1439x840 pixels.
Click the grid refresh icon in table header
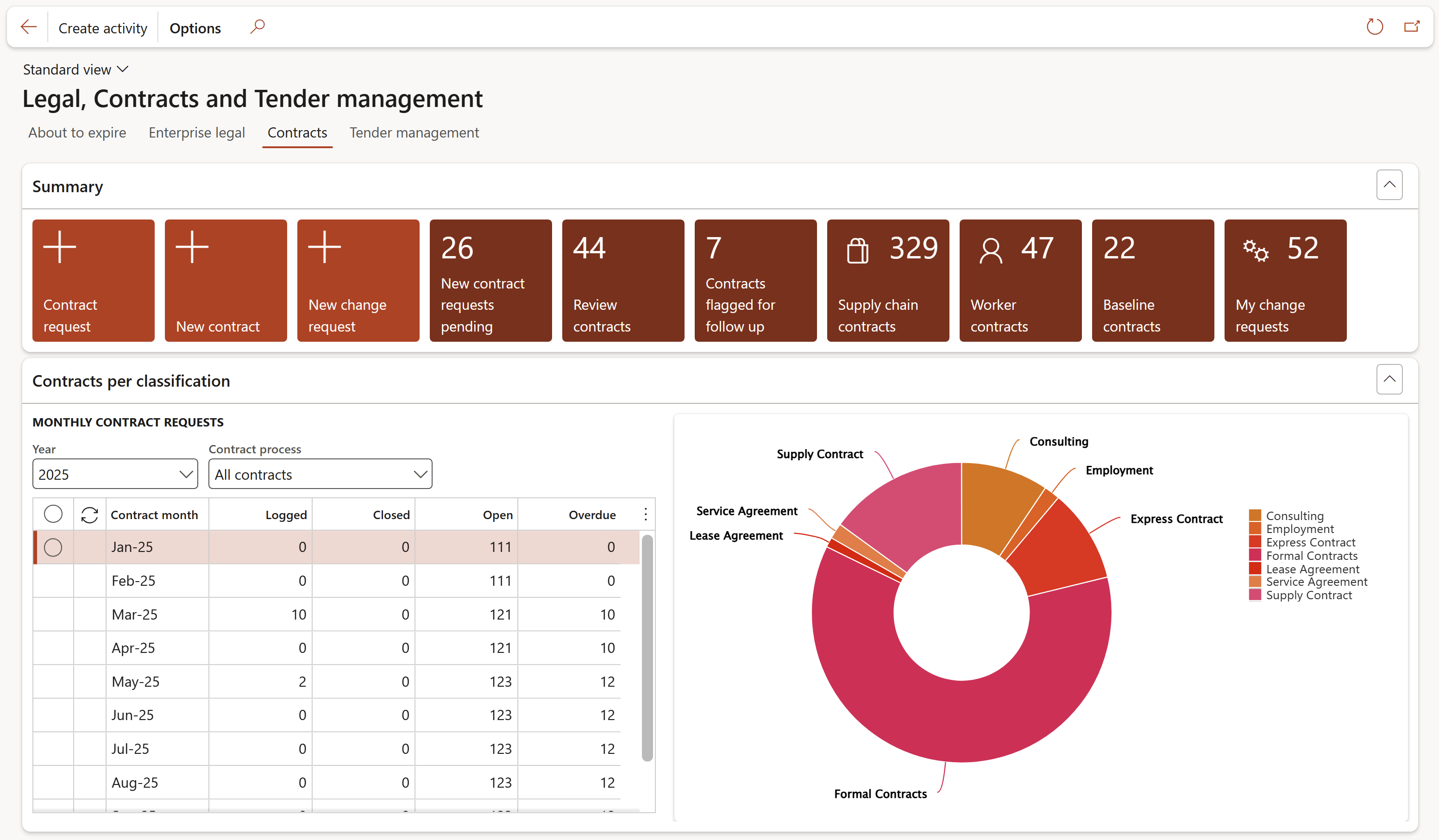90,514
